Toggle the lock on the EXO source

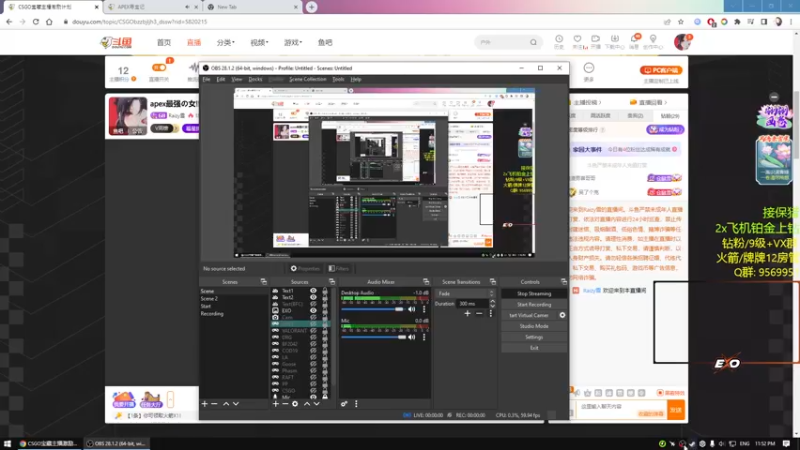click(x=325, y=311)
